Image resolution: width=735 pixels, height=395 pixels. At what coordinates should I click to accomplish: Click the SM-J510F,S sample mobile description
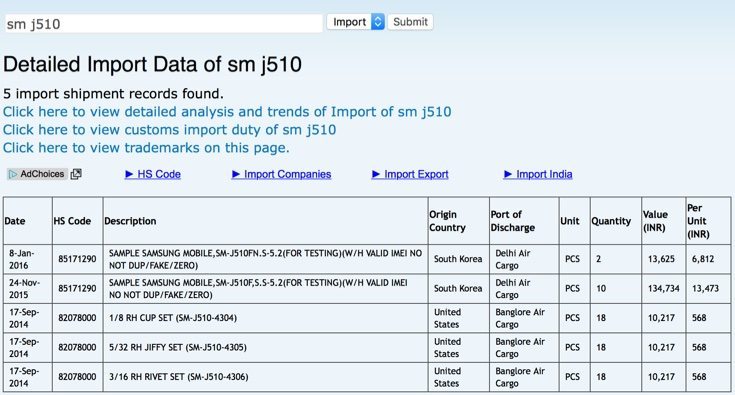point(258,289)
